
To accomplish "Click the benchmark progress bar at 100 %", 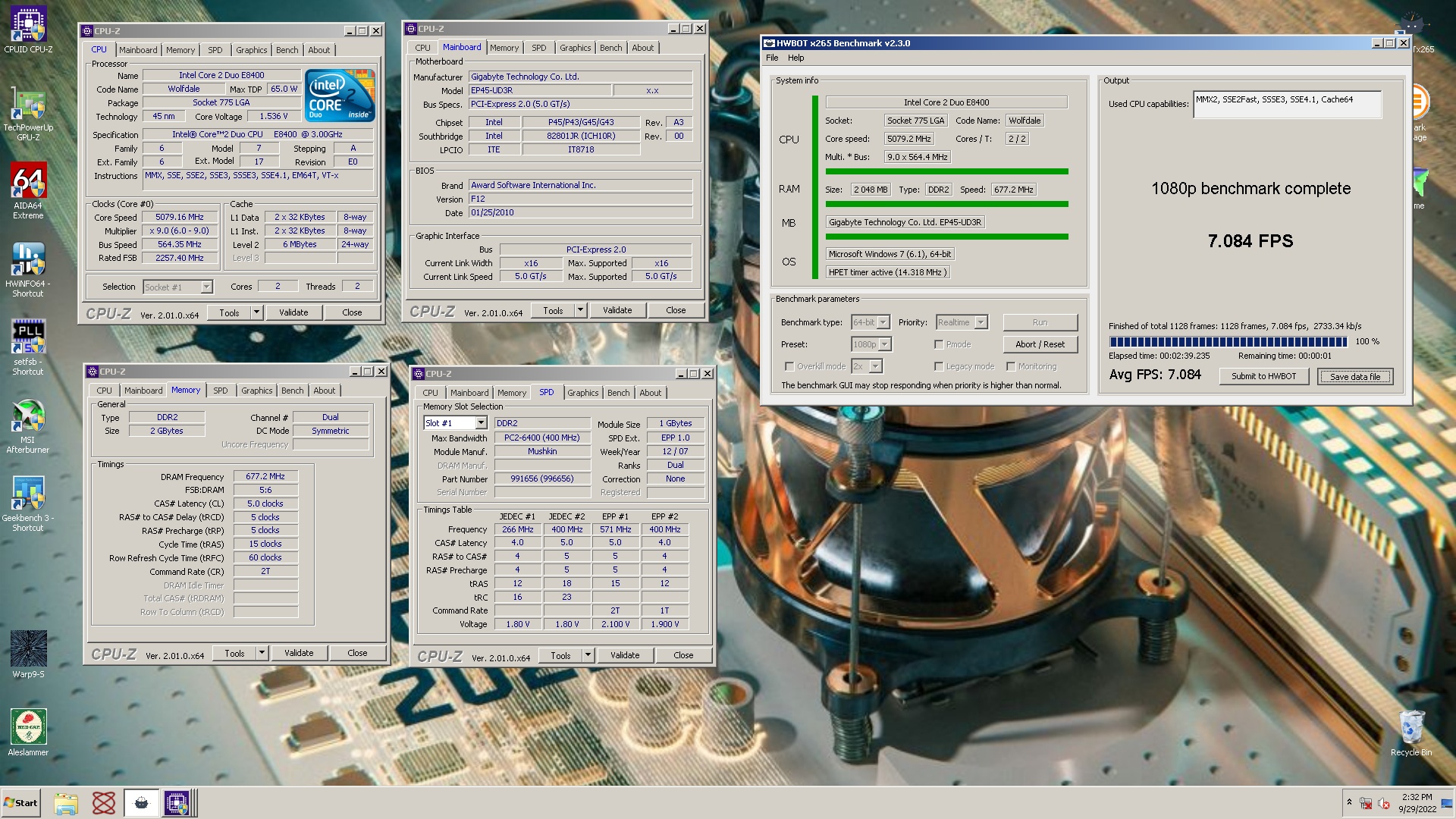I will click(x=1228, y=342).
